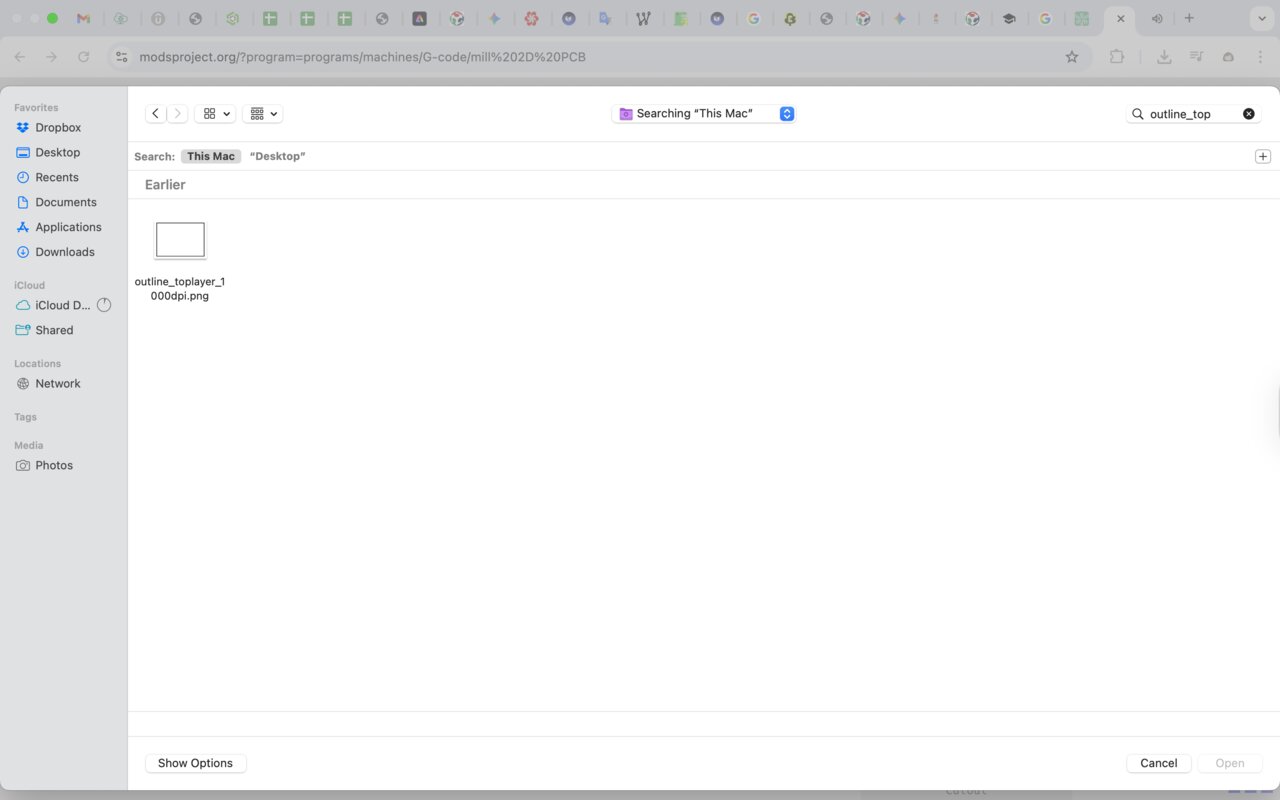1280x800 pixels.
Task: Cancel the file dialog
Action: point(1159,763)
